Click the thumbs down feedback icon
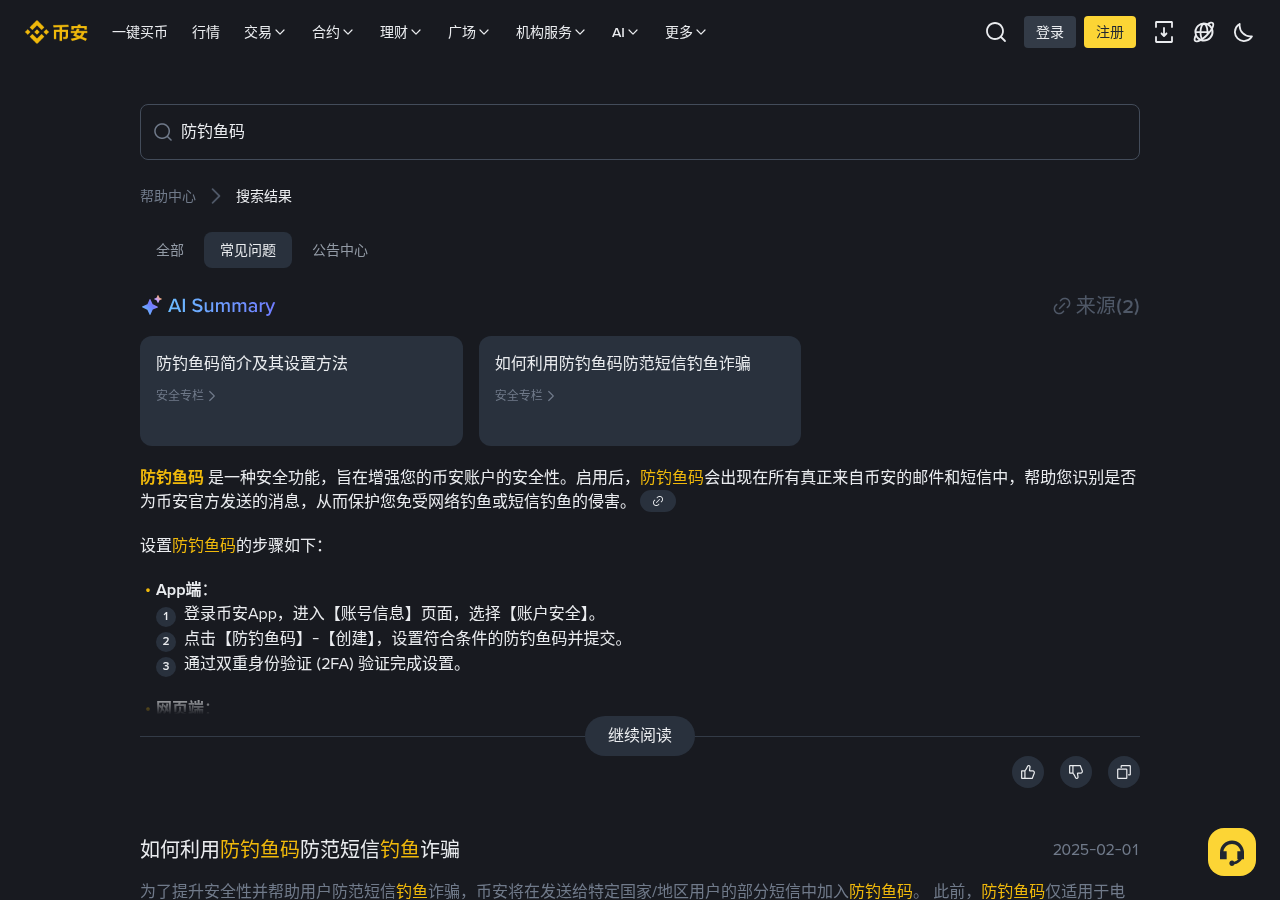Viewport: 1280px width, 900px height. point(1076,772)
